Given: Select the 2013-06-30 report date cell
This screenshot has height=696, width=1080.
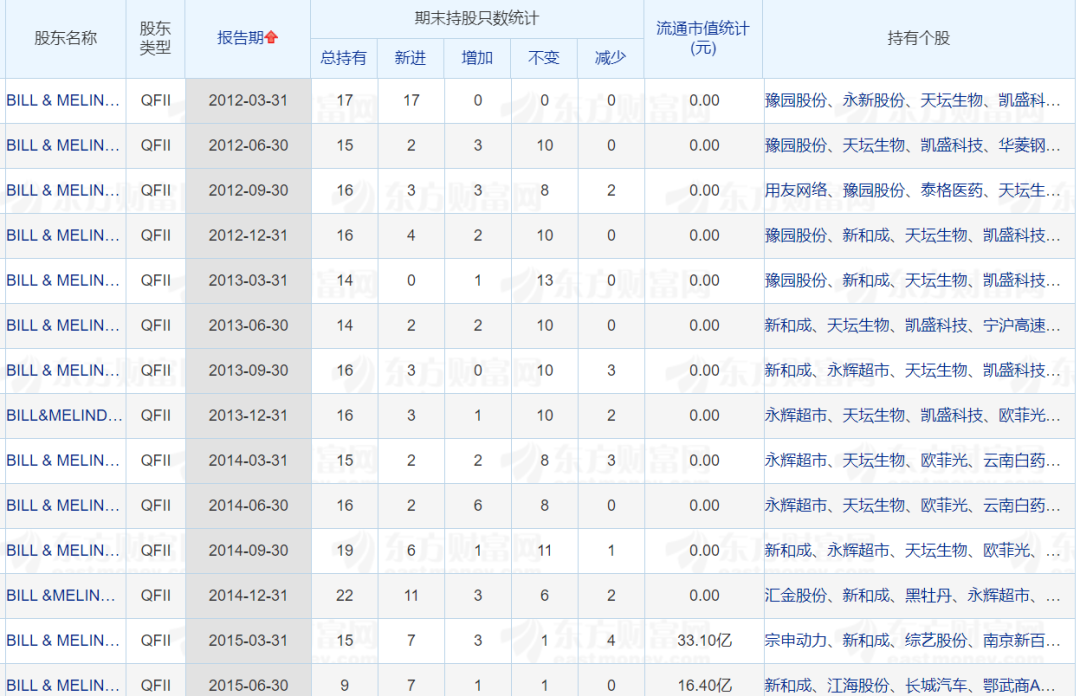Looking at the screenshot, I should [248, 326].
